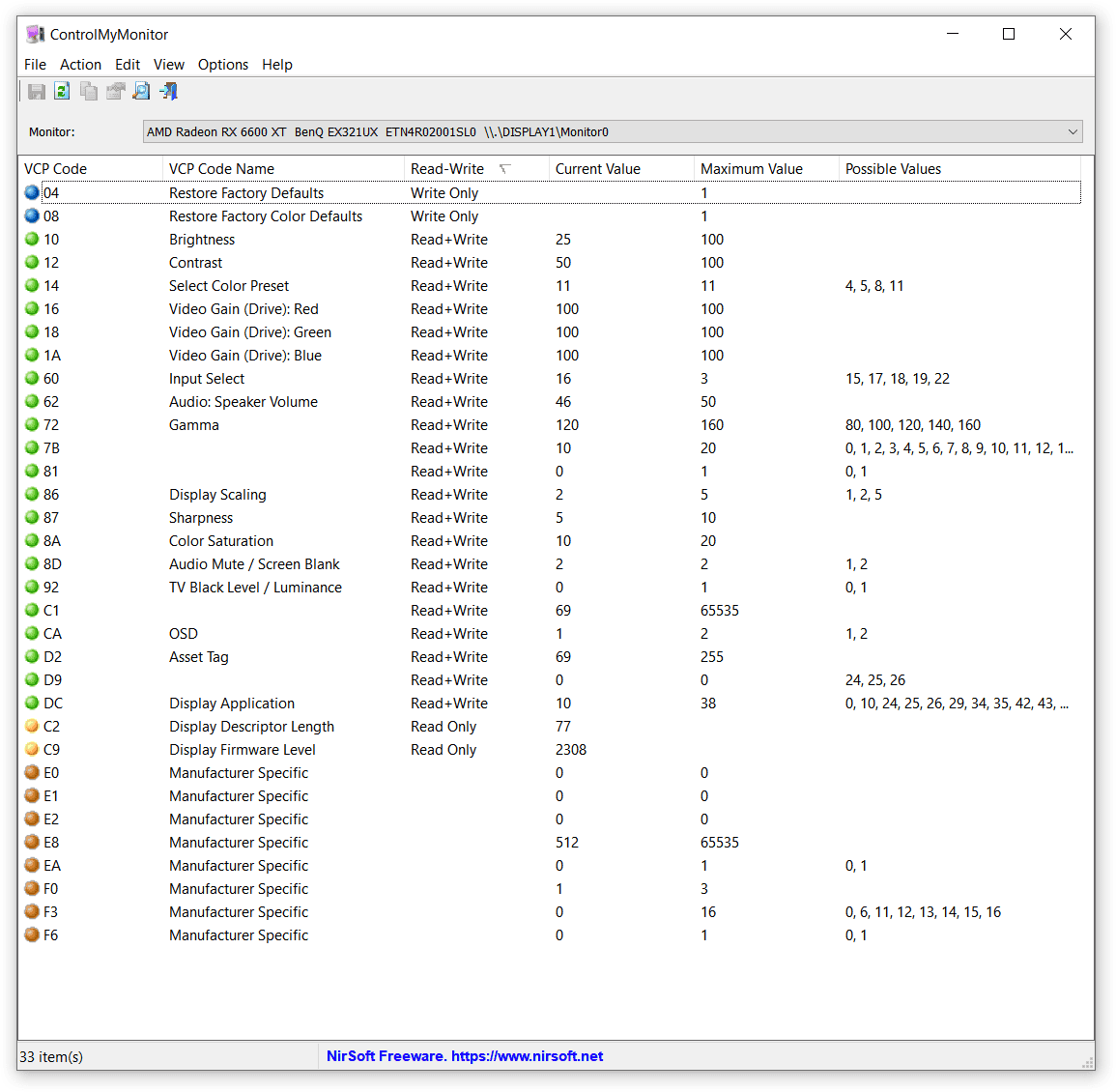Open the View menu
Screen dimensions: 1116x1092
pos(169,65)
